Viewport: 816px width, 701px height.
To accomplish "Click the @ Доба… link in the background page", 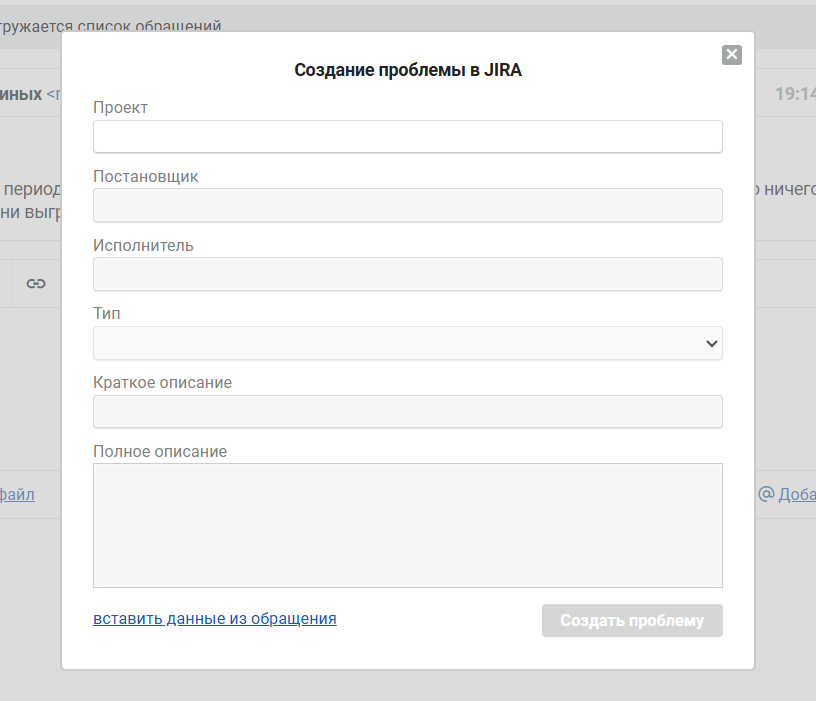I will pos(787,494).
